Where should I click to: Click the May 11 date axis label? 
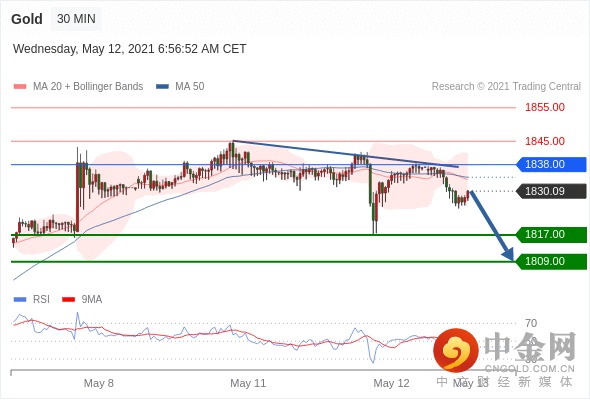click(x=248, y=383)
